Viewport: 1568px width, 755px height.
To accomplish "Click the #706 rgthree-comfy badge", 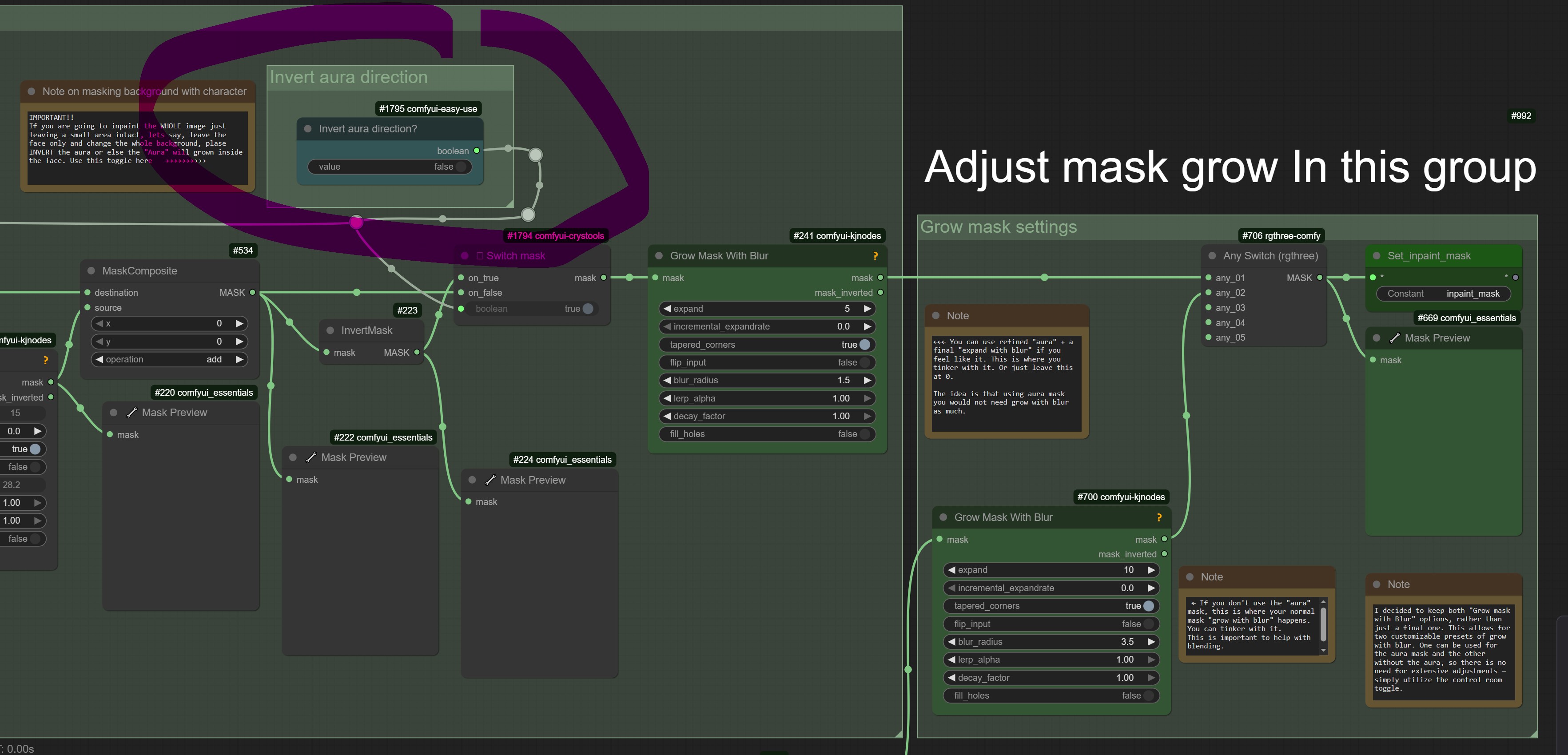I will pos(1281,236).
